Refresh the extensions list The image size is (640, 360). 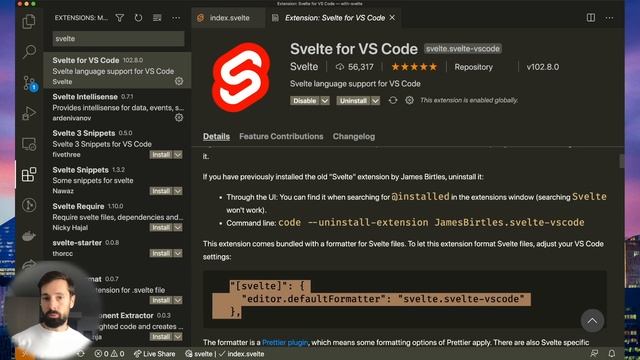pyautogui.click(x=138, y=18)
